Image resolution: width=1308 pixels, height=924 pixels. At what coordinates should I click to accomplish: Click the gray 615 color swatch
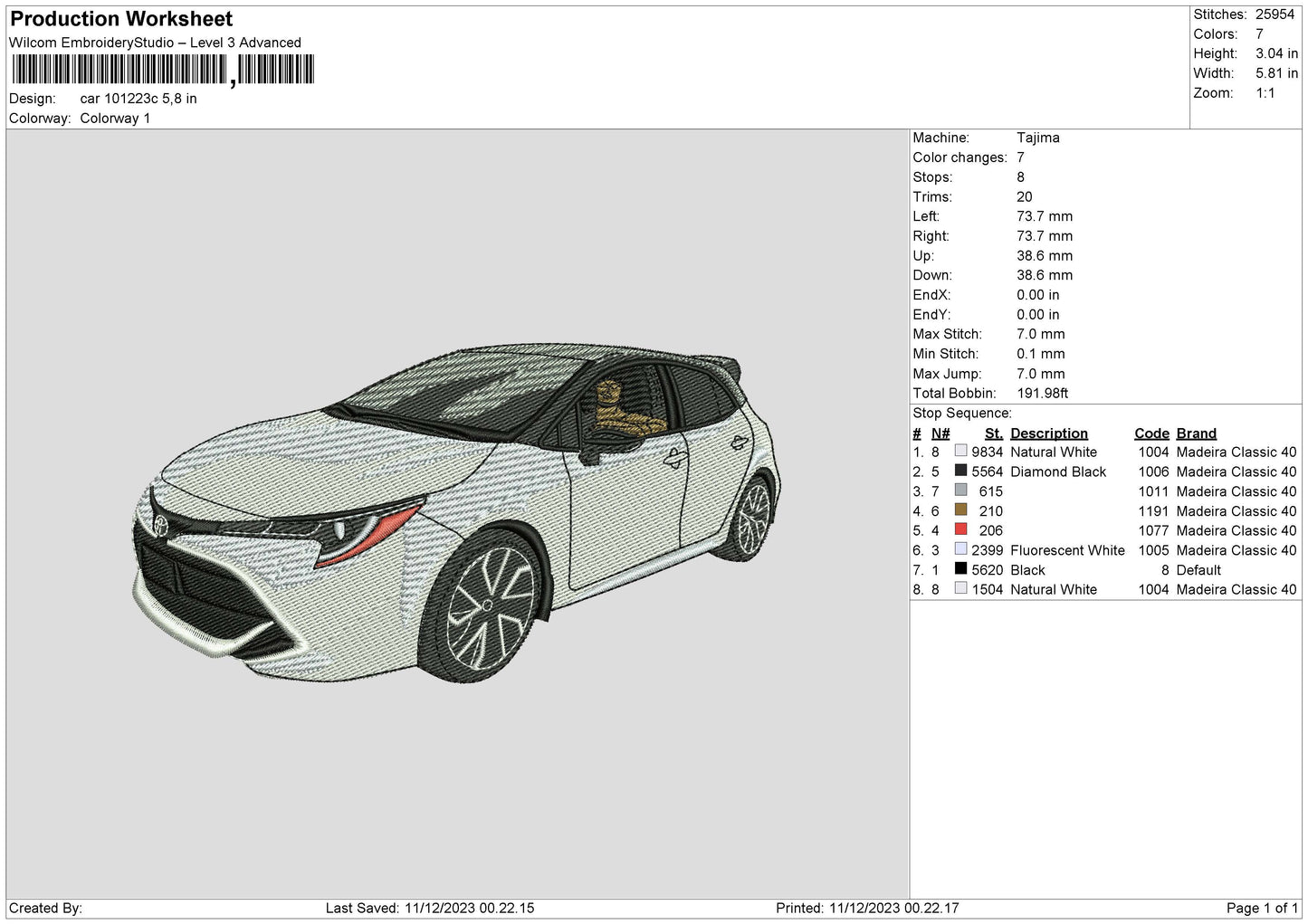pyautogui.click(x=960, y=491)
